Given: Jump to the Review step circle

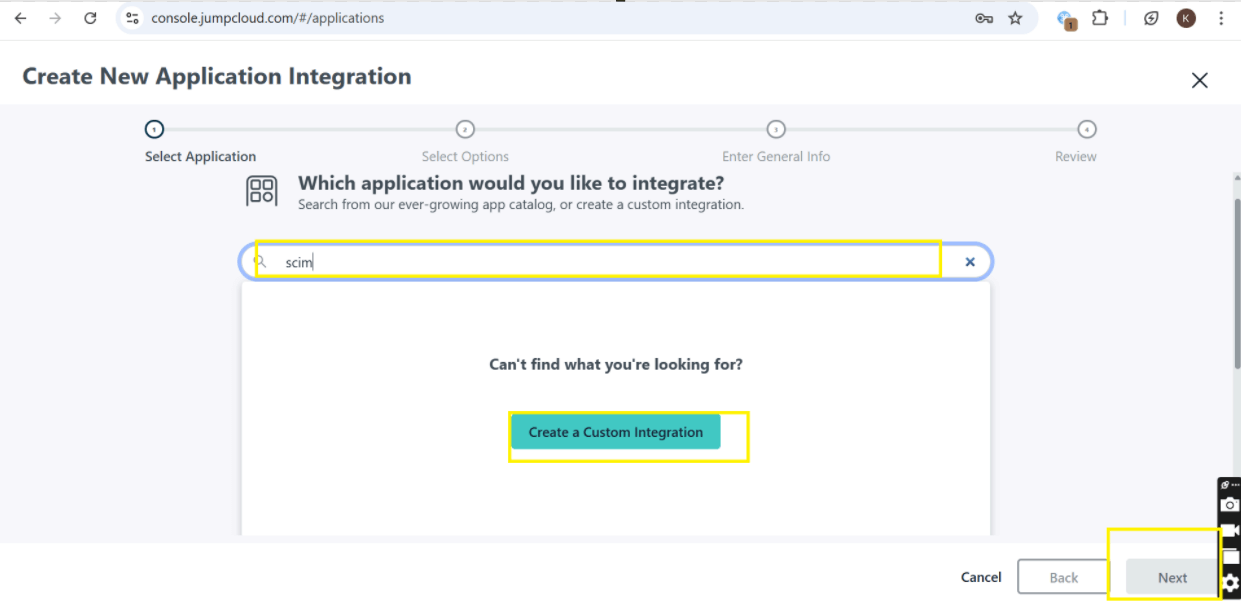Looking at the screenshot, I should tap(1087, 128).
